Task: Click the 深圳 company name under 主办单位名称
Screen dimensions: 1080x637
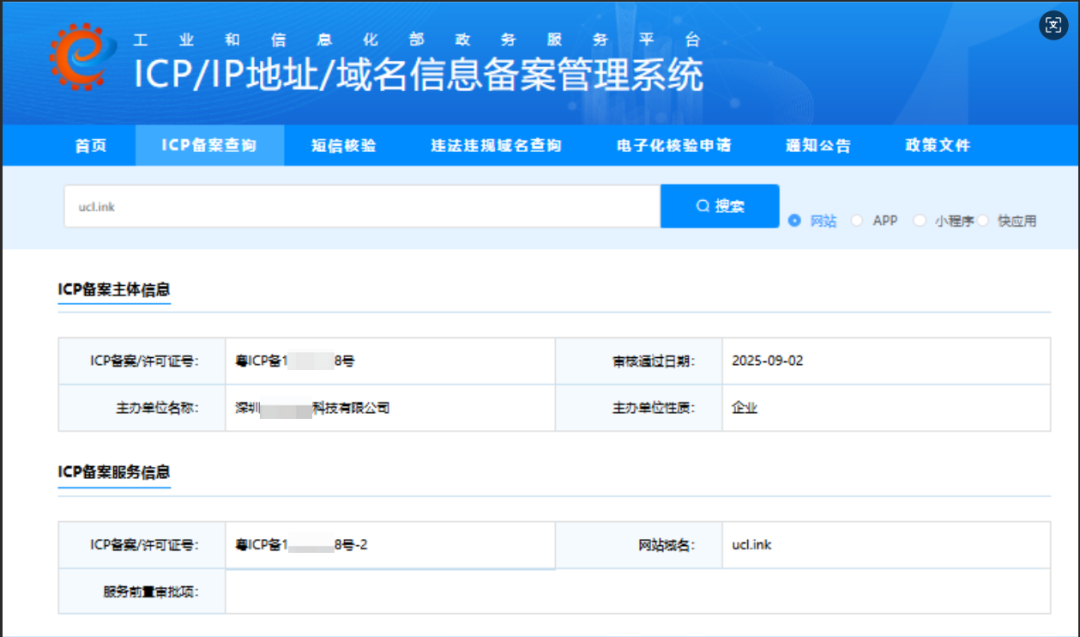Action: click(312, 408)
